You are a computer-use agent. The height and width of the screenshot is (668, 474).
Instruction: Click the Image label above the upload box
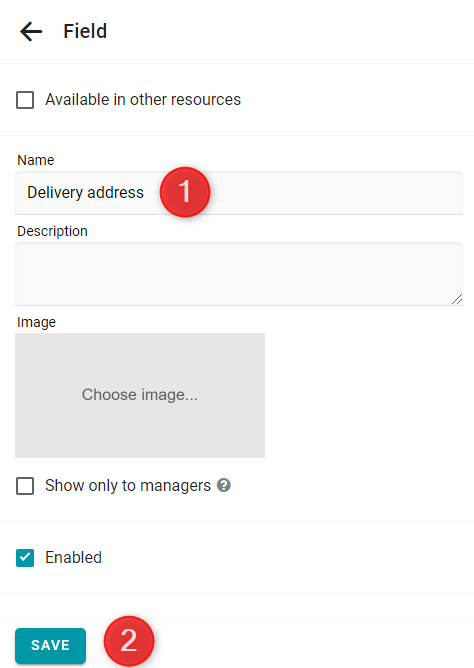(36, 322)
